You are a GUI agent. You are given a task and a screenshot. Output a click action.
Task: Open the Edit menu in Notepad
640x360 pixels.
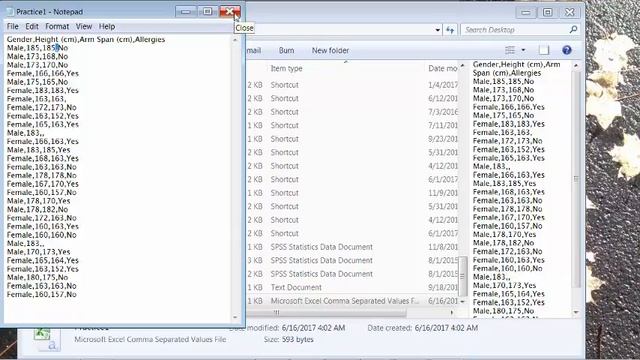[x=31, y=27]
